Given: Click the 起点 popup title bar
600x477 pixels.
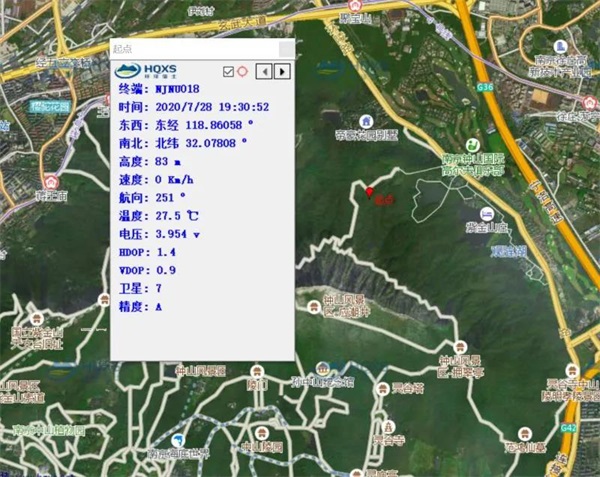Looking at the screenshot, I should pyautogui.click(x=190, y=49).
